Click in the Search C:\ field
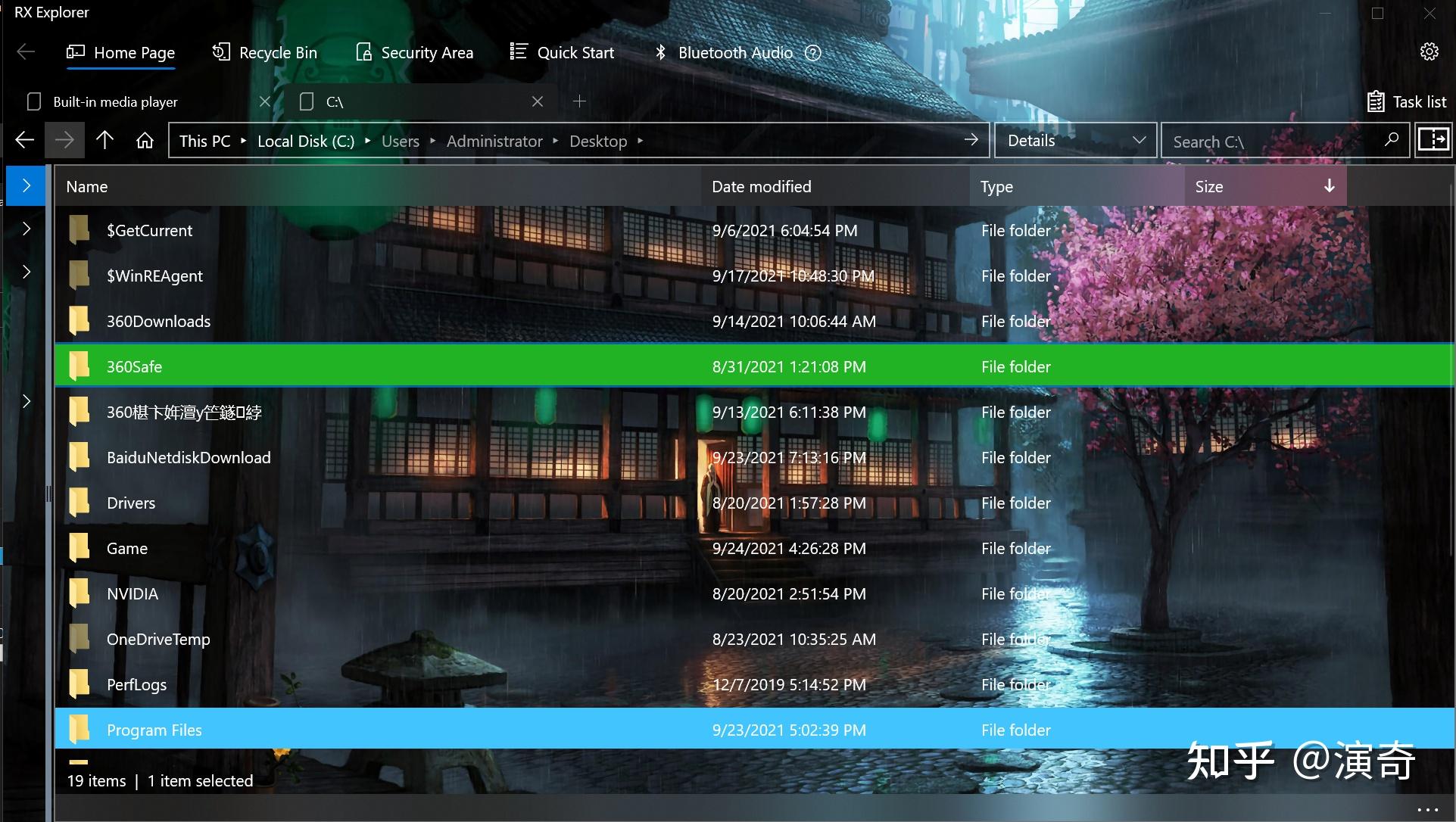This screenshot has width=1456, height=822. click(1272, 142)
